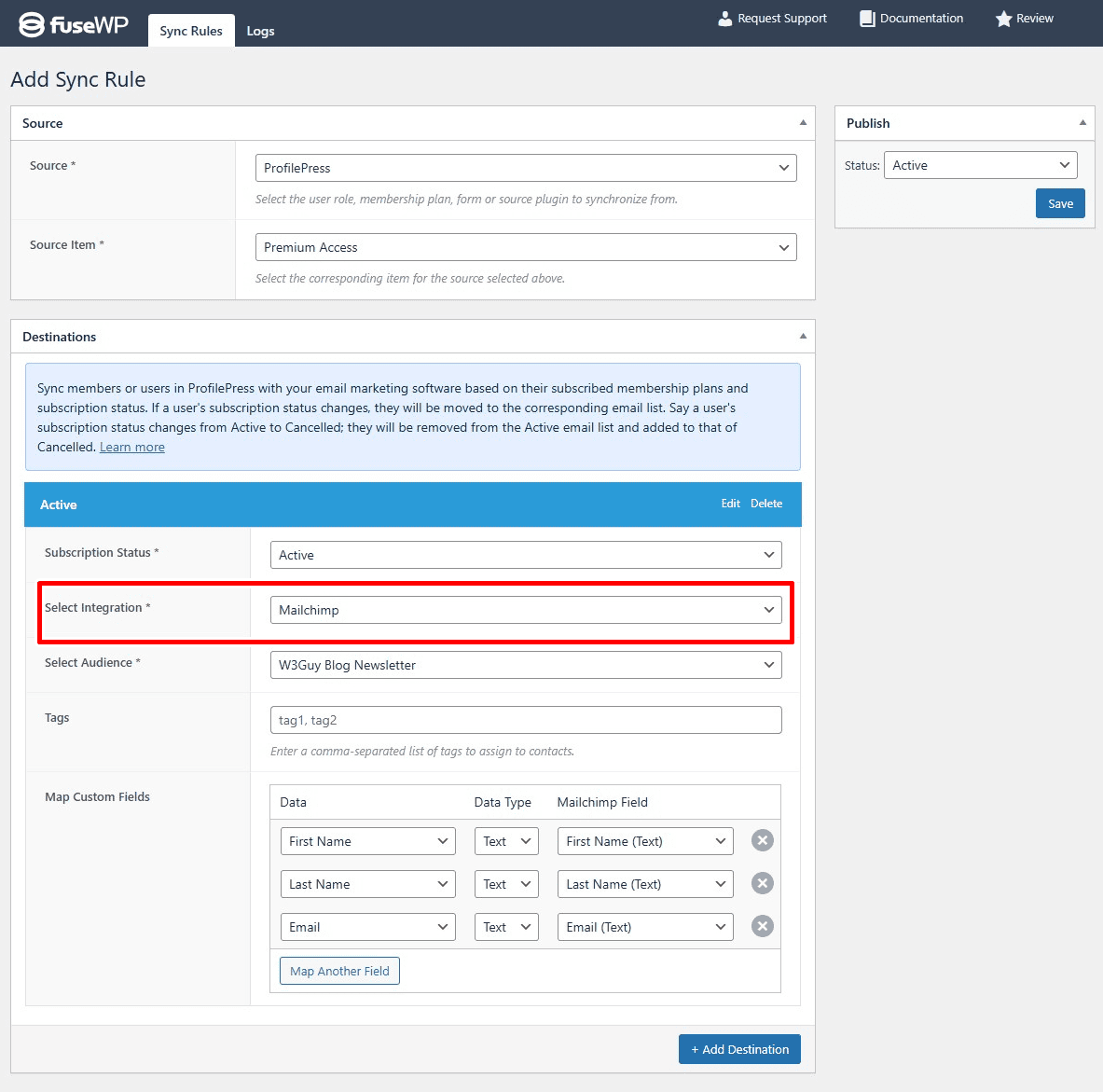Open the Select Audience dropdown

(x=526, y=665)
